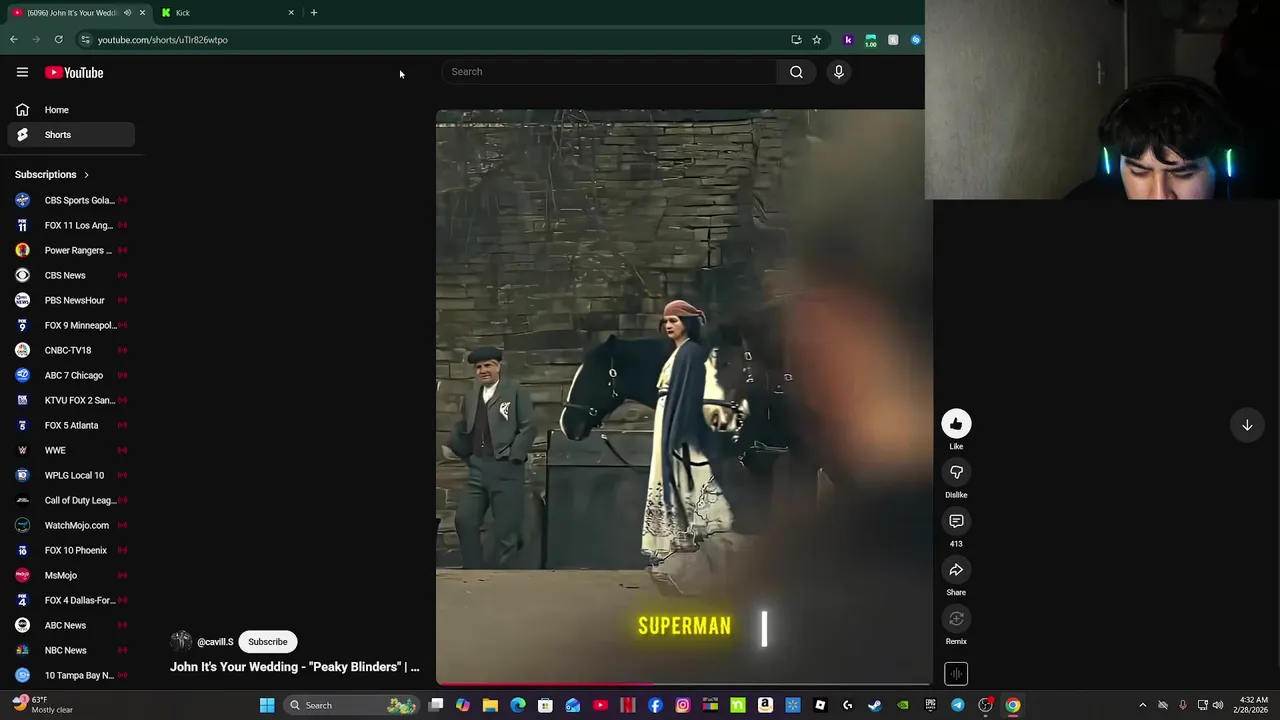Bookmark this page with the star icon
The height and width of the screenshot is (720, 1280).
817,40
